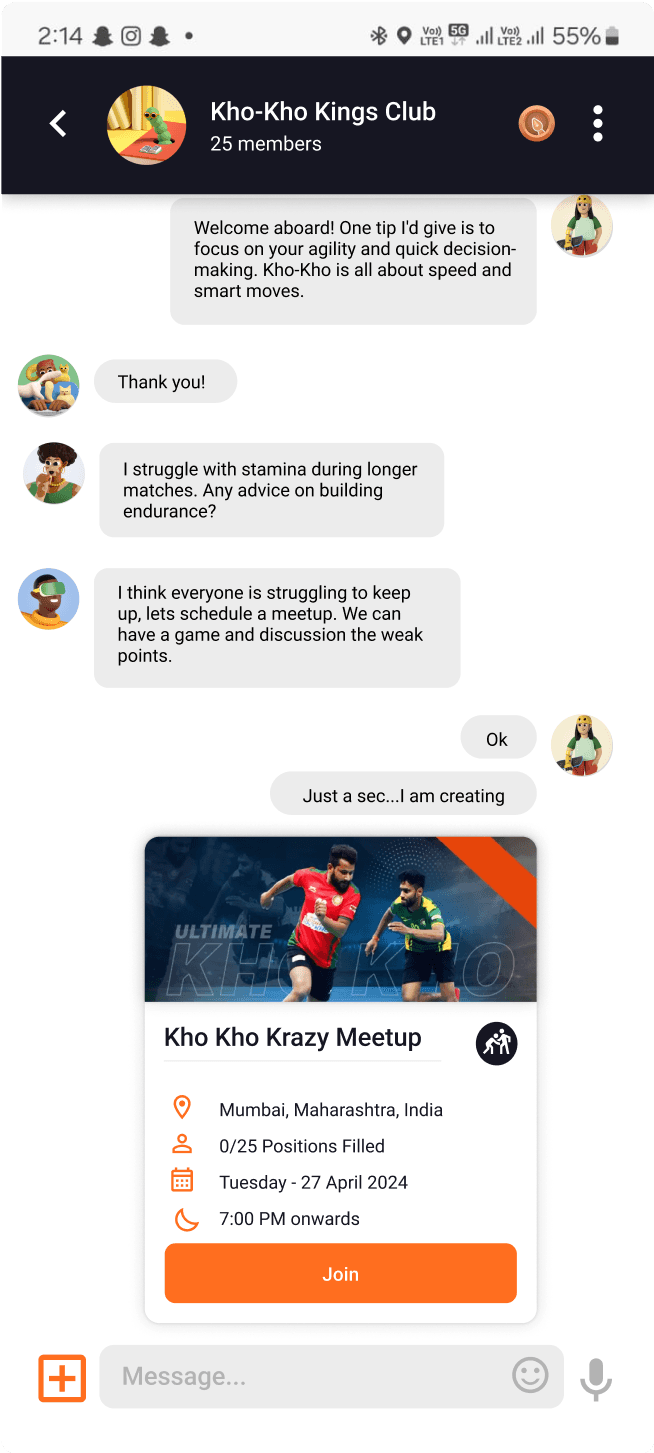Tap the back arrow in header
The image size is (654, 1453).
click(58, 124)
